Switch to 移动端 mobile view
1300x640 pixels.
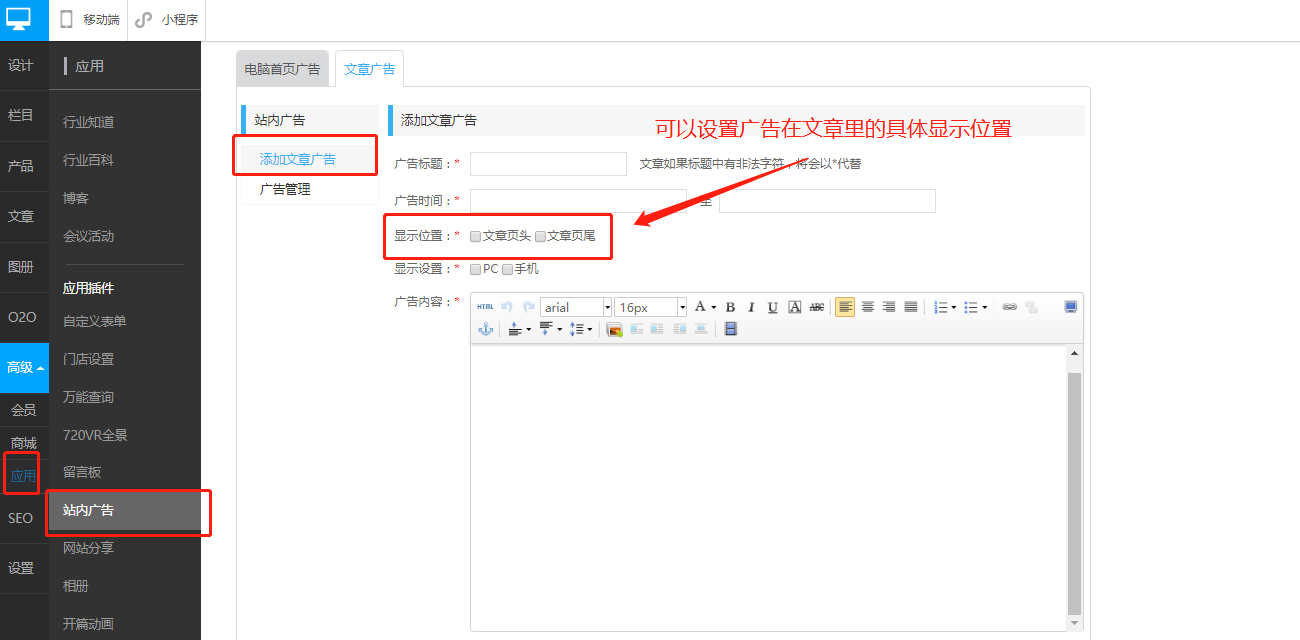89,20
